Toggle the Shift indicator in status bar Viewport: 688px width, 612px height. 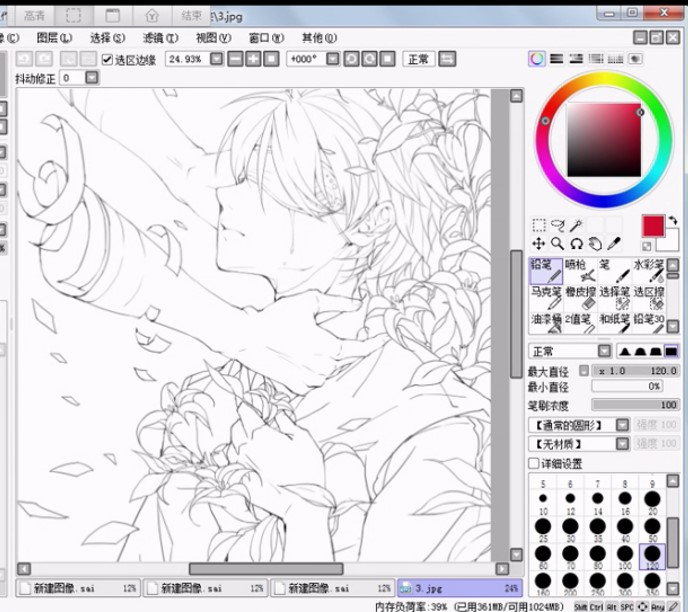pyautogui.click(x=580, y=607)
